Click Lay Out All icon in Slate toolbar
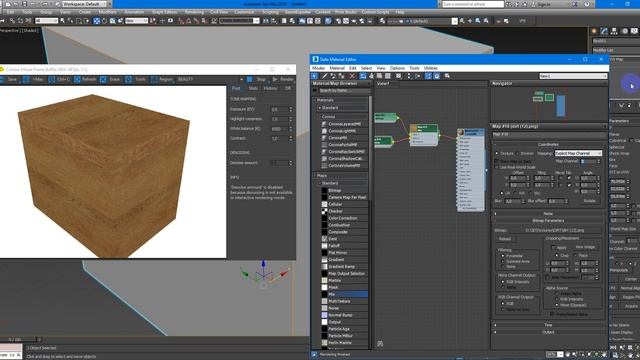The image size is (640, 360). 409,76
